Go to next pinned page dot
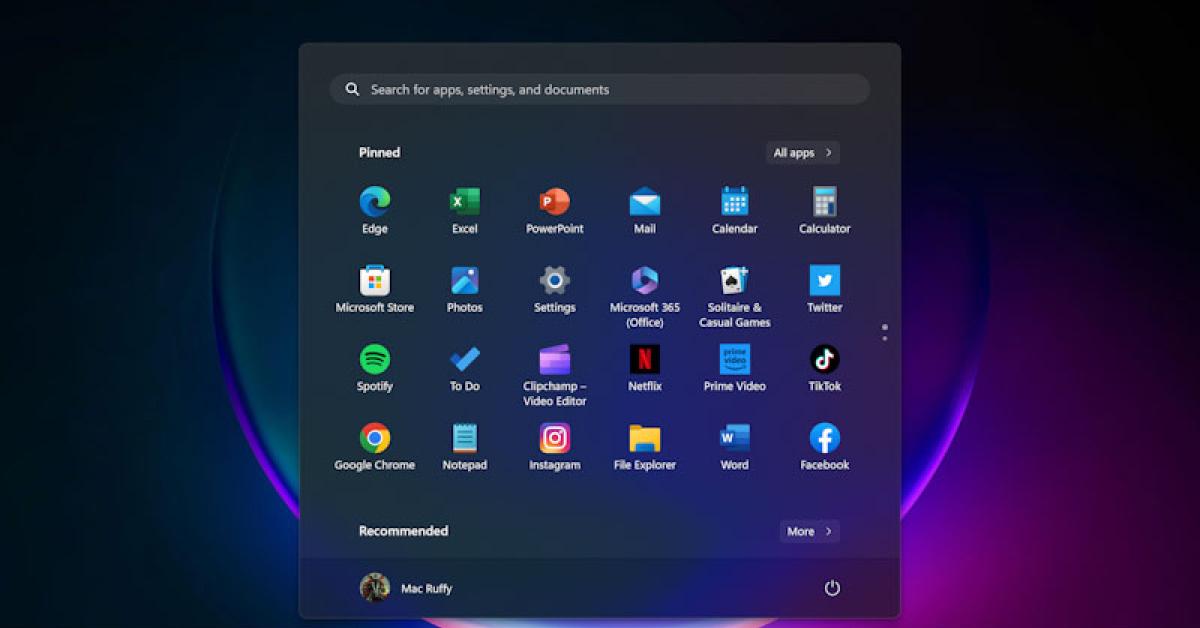The width and height of the screenshot is (1200, 628). pos(885,338)
